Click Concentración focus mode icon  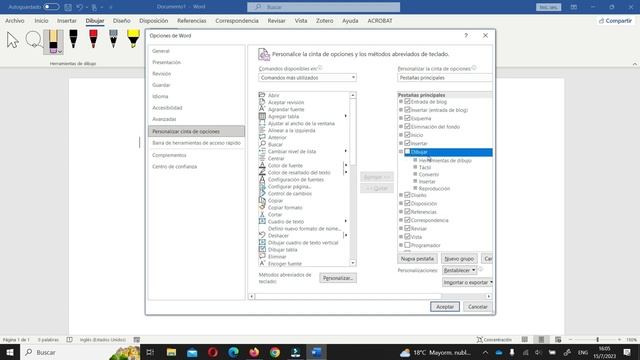tap(494, 340)
